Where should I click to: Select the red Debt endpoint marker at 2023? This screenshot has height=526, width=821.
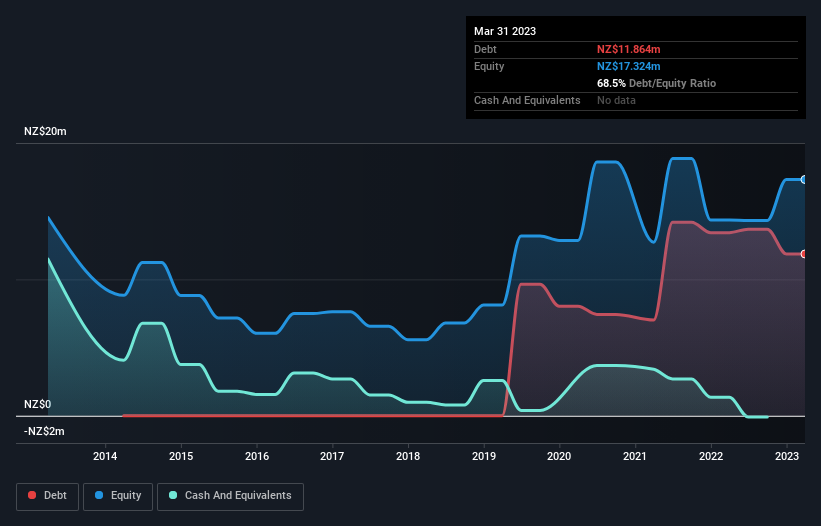804,254
